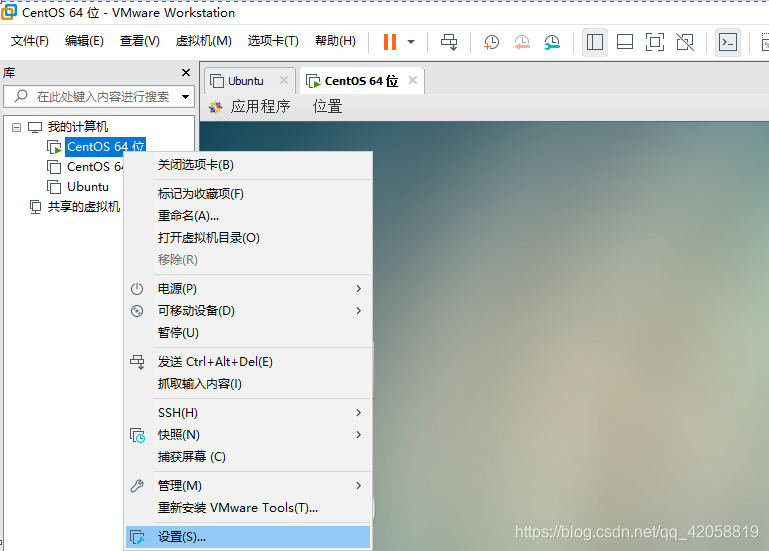Viewport: 769px width, 551px height.
Task: Choose 抓取输入内容(I) from context menu
Action: tap(248, 384)
